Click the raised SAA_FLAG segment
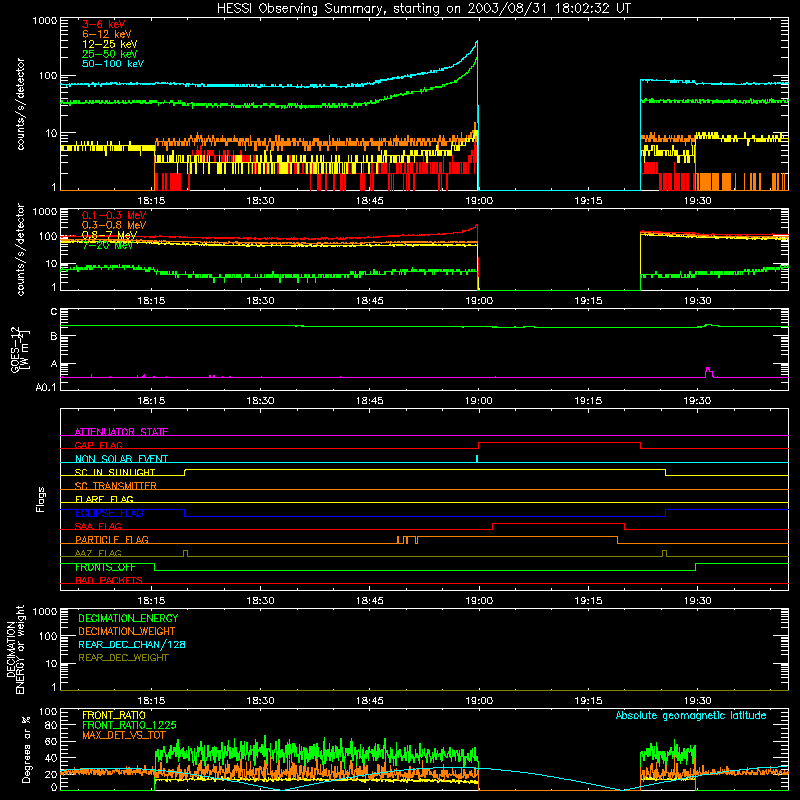 coord(559,524)
